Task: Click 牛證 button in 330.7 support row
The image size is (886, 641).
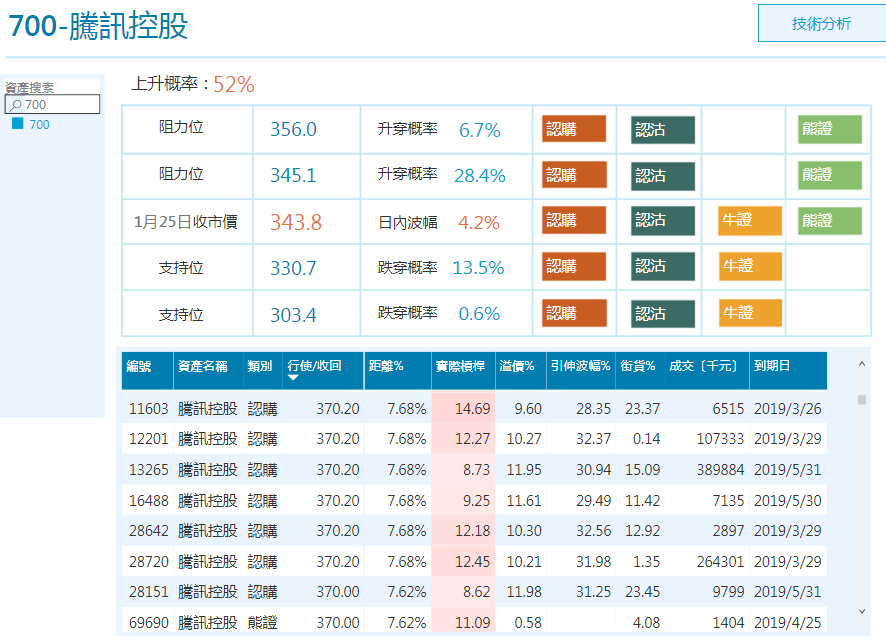Action: (x=750, y=266)
